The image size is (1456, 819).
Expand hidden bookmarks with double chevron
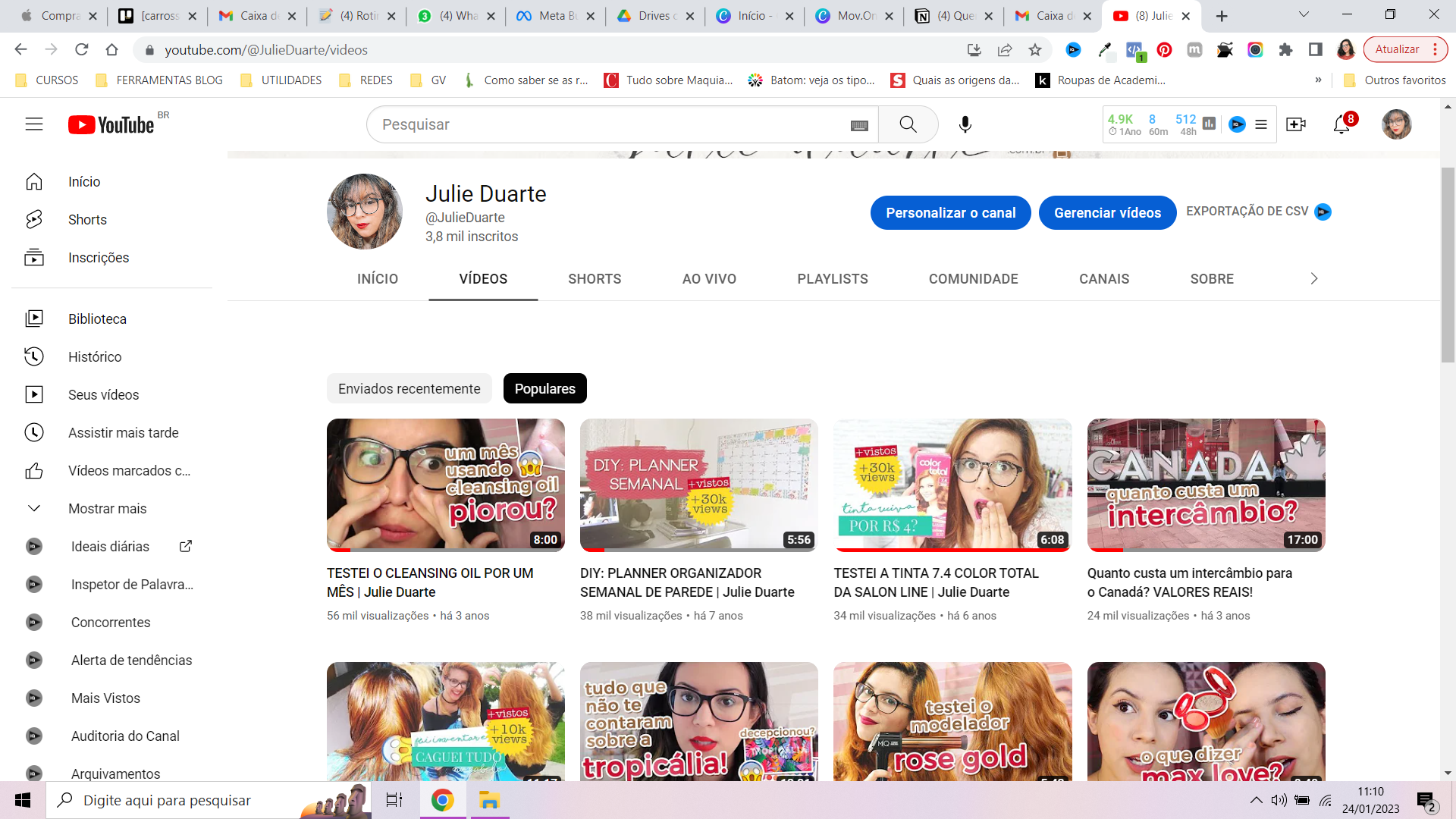click(x=1318, y=80)
